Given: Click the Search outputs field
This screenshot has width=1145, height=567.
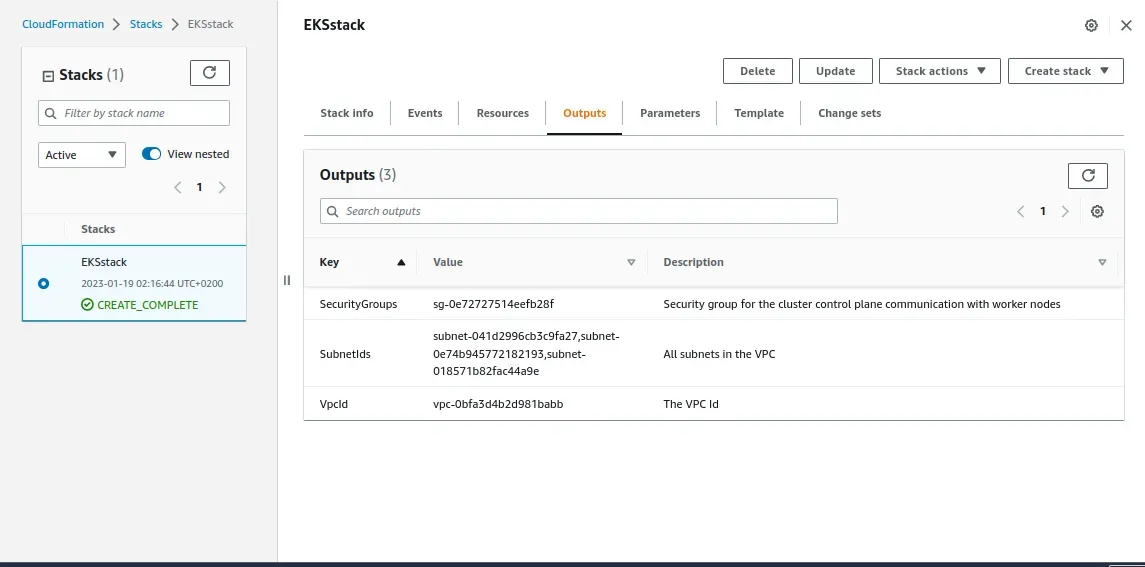Looking at the screenshot, I should [578, 211].
